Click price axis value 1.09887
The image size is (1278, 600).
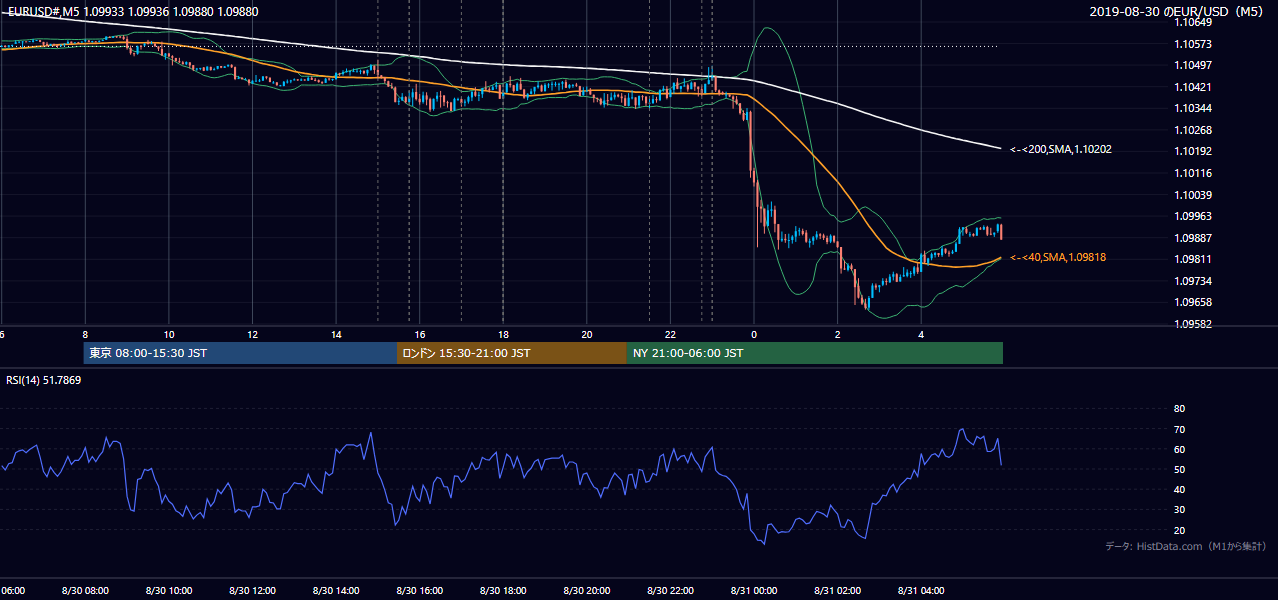pos(1193,238)
